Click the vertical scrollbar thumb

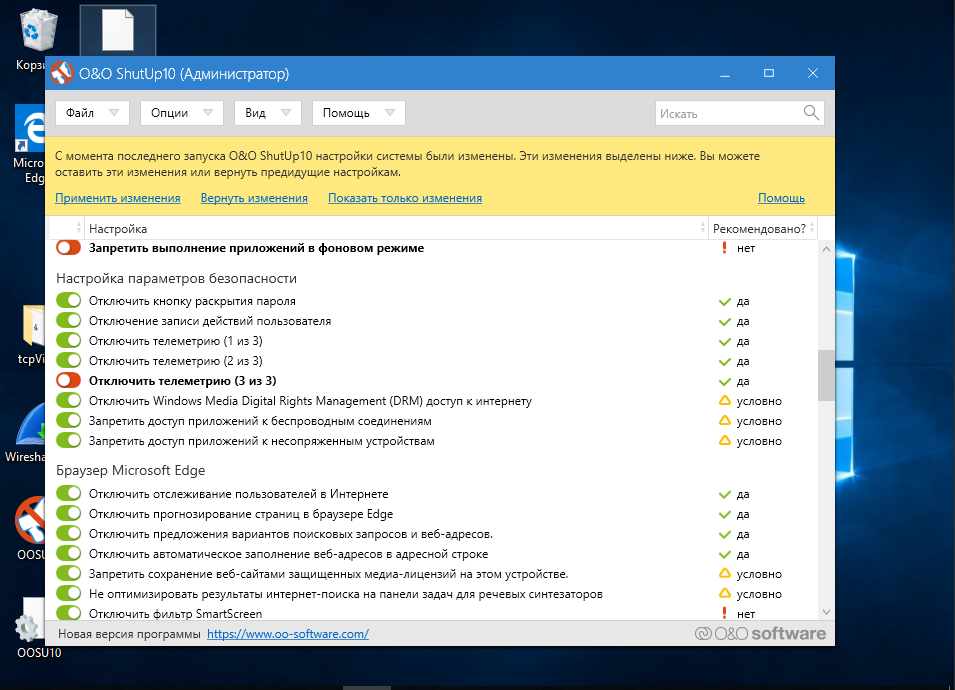826,376
